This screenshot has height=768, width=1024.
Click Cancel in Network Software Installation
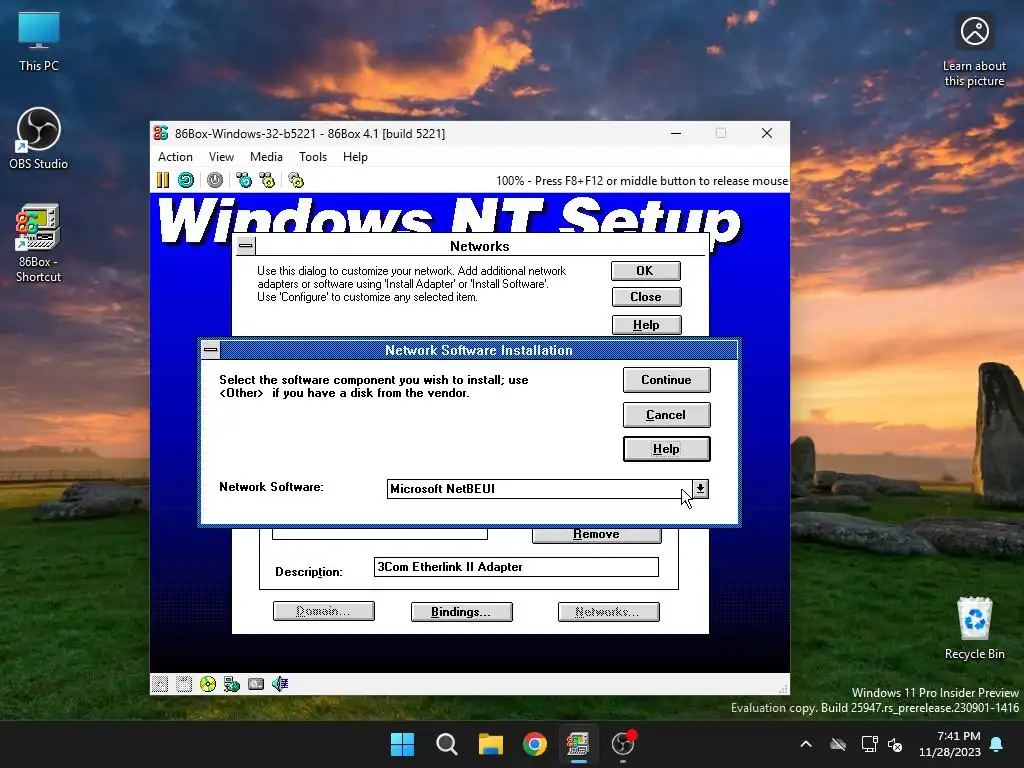pyautogui.click(x=666, y=415)
